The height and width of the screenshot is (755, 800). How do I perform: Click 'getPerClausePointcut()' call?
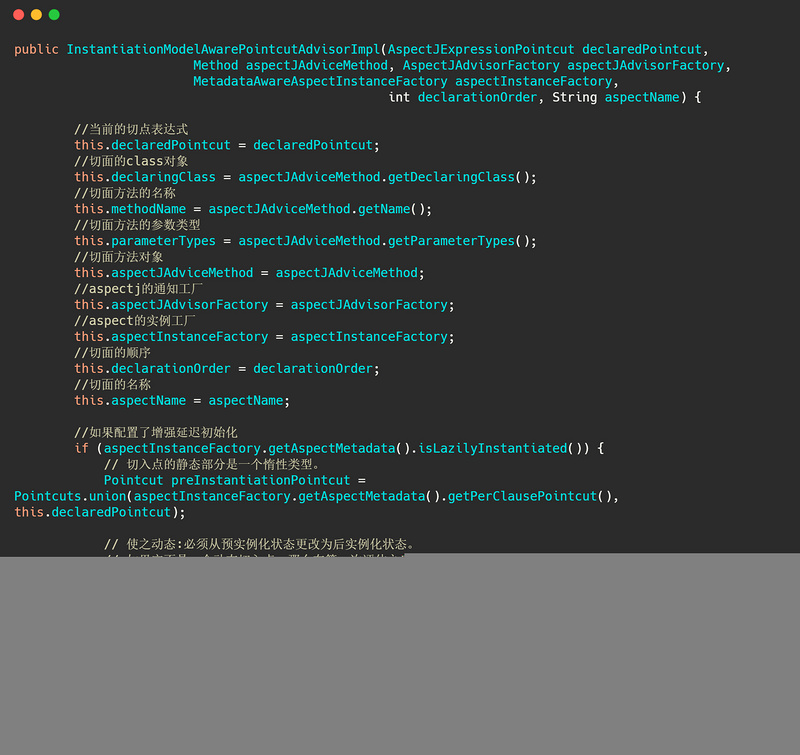[532, 496]
